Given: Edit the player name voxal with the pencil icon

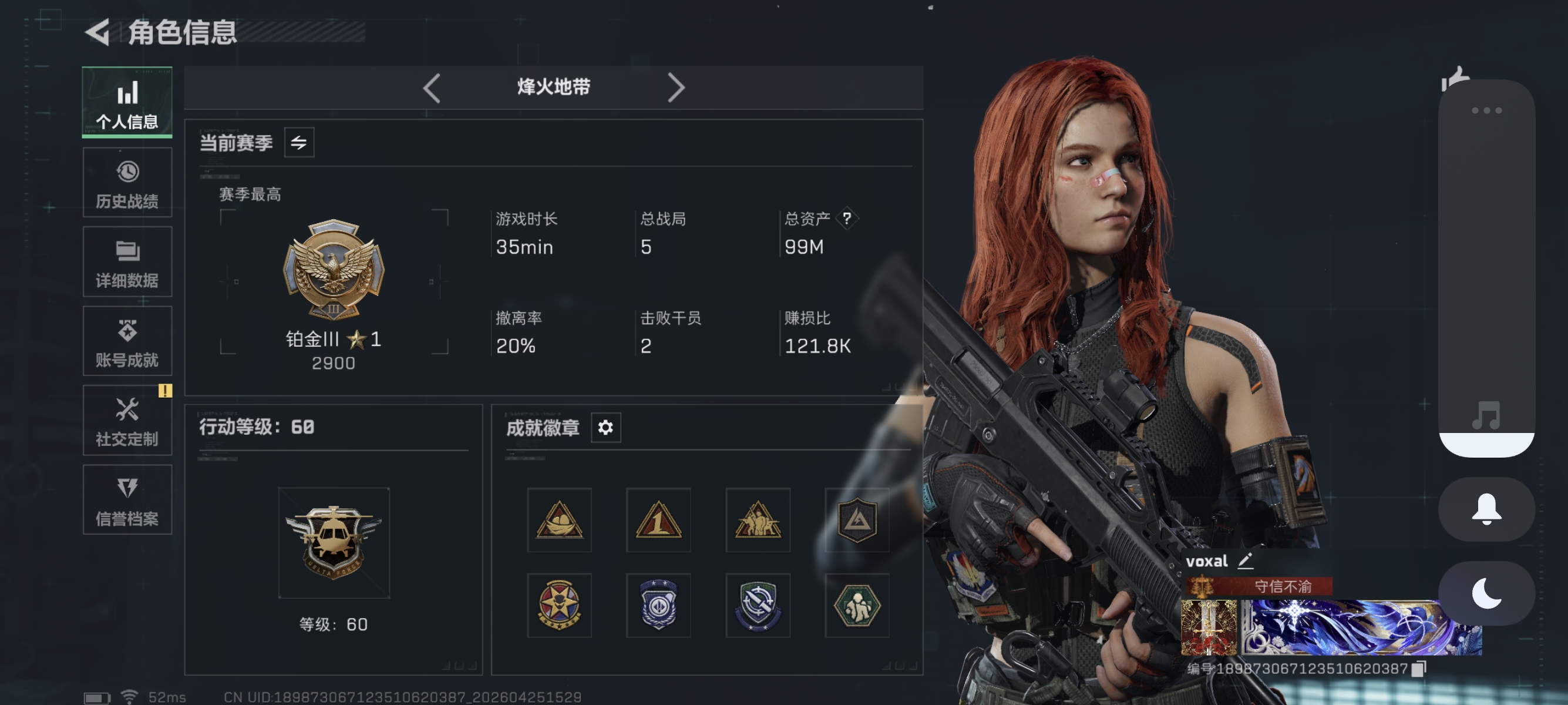Looking at the screenshot, I should 1245,560.
